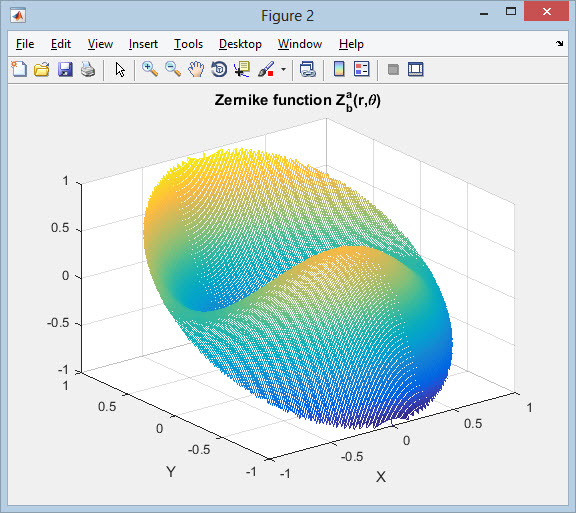
Task: Enable the Rotate 3D tool
Action: [219, 69]
